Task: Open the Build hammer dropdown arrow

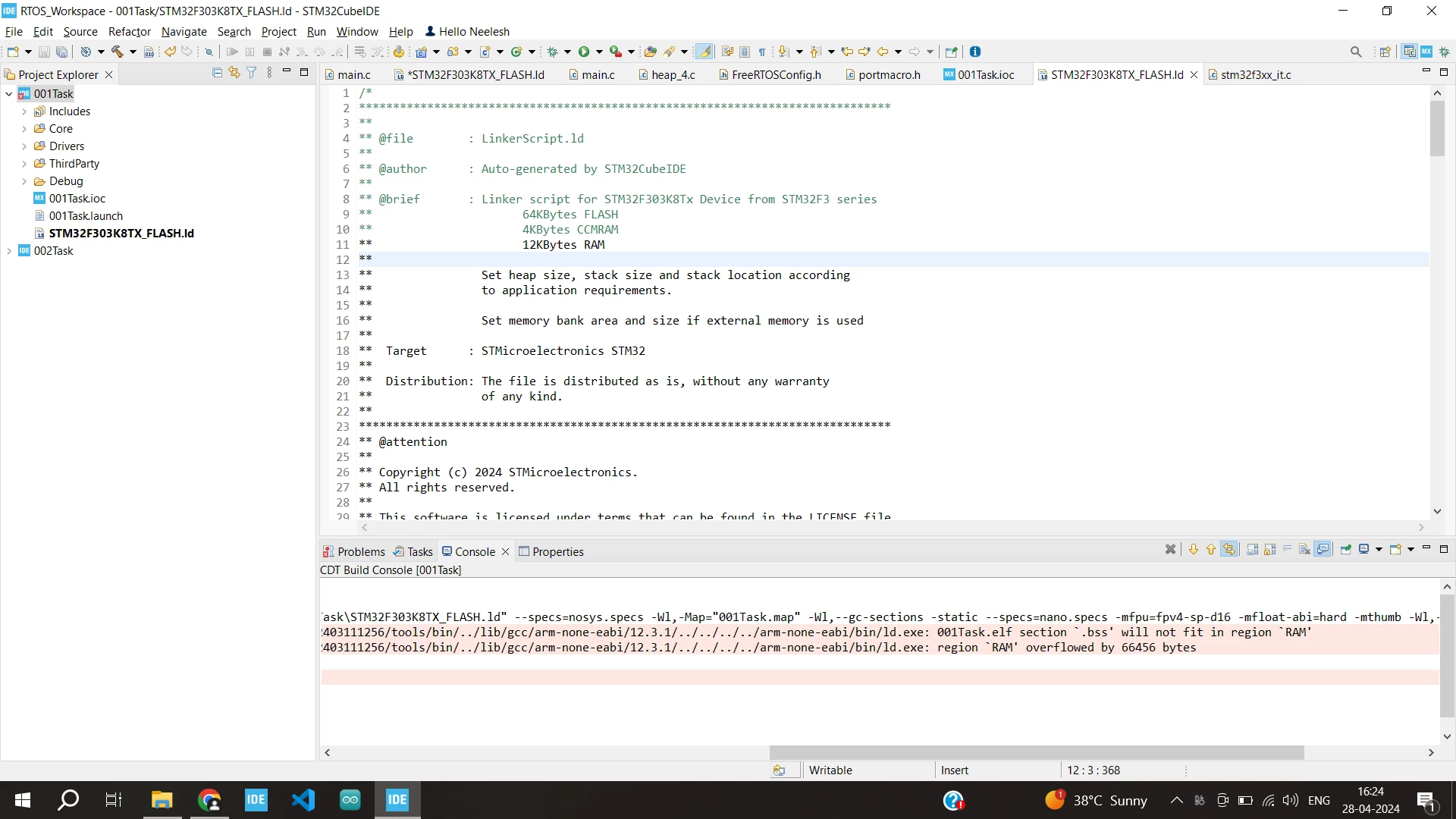Action: [x=133, y=52]
